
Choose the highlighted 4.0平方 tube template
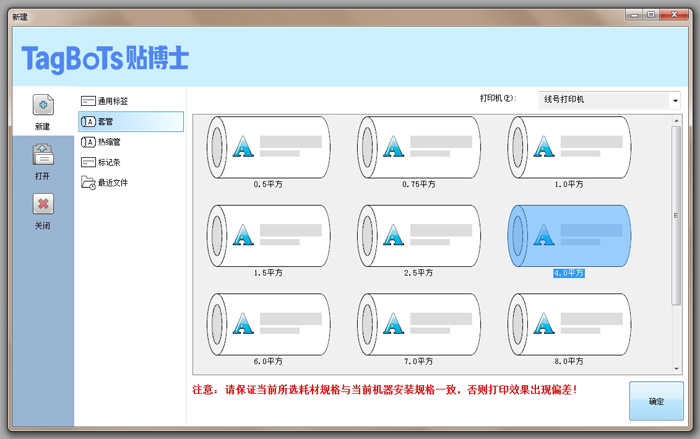(569, 236)
